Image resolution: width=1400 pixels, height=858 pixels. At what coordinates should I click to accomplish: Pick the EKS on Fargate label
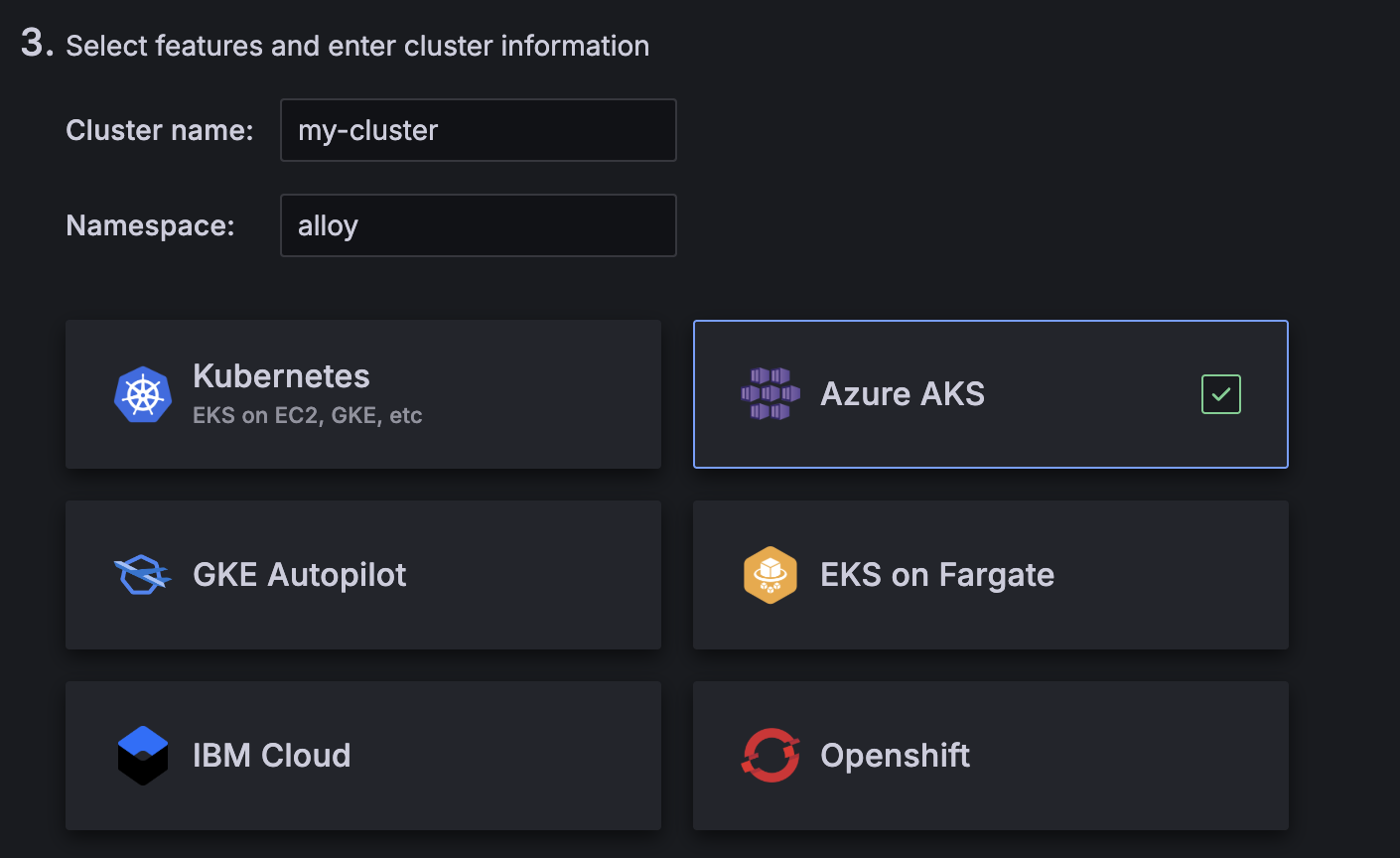click(x=936, y=575)
